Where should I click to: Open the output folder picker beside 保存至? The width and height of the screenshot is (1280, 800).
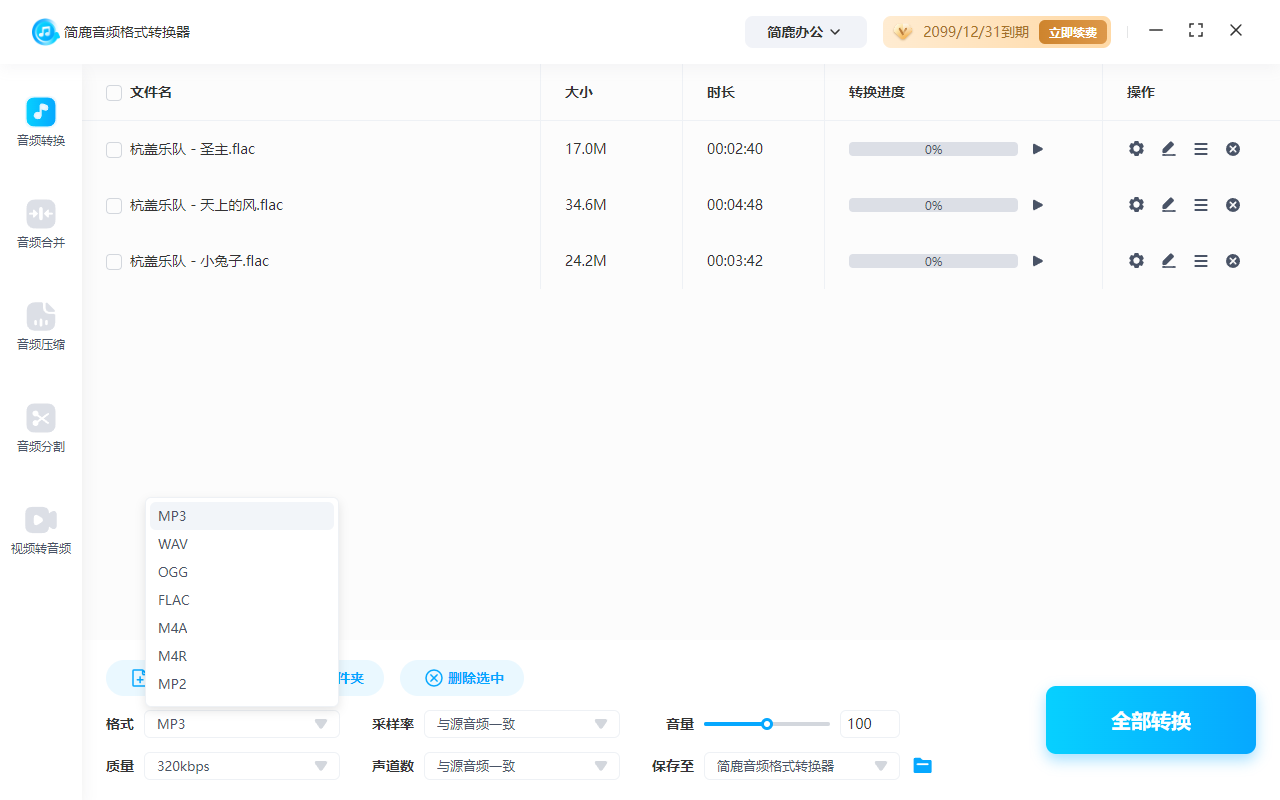tap(922, 765)
